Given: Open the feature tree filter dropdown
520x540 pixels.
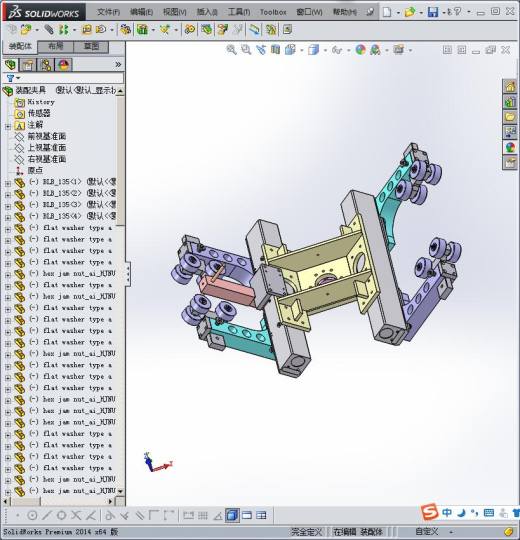Looking at the screenshot, I should (x=13, y=78).
